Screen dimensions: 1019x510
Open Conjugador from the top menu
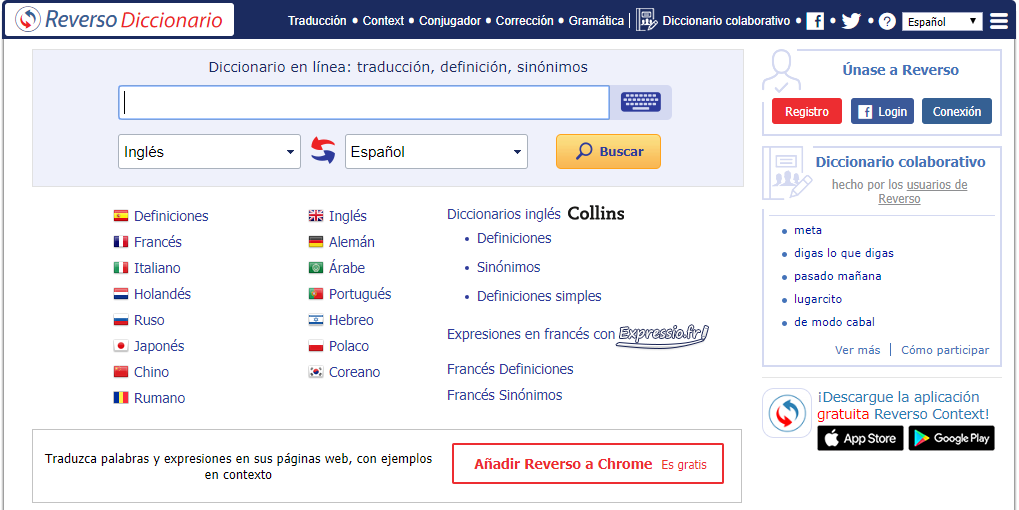[450, 21]
